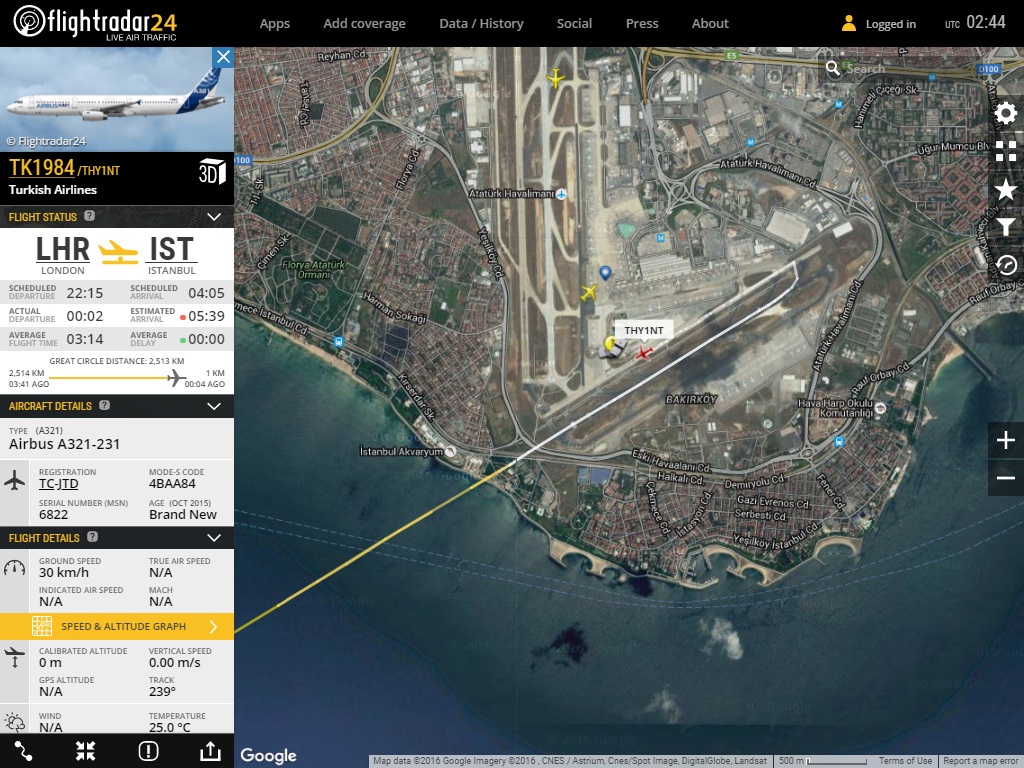This screenshot has width=1024, height=768.
Task: Open the playback history clock icon
Action: click(x=1005, y=265)
